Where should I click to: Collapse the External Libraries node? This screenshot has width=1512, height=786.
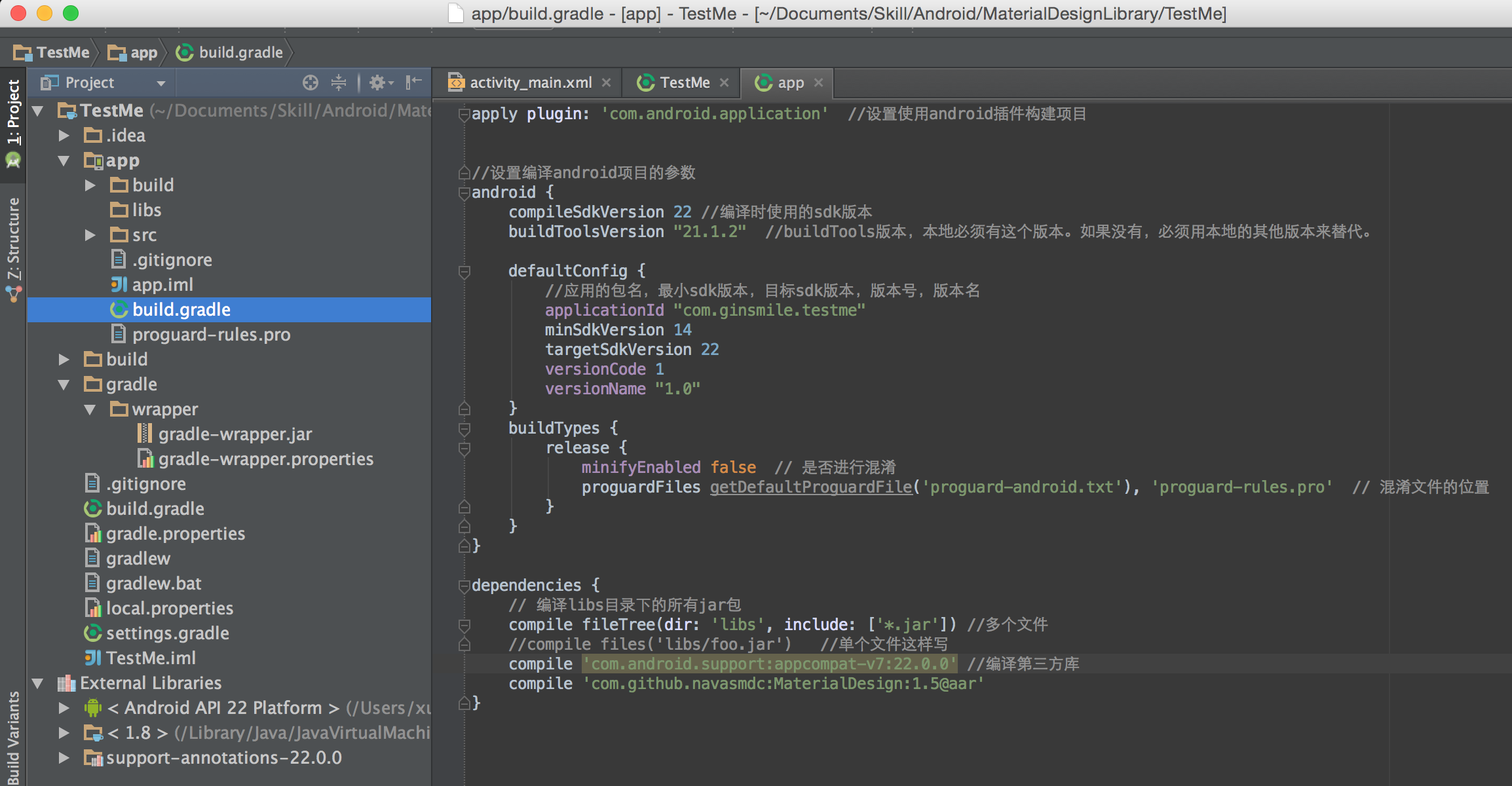click(x=38, y=683)
